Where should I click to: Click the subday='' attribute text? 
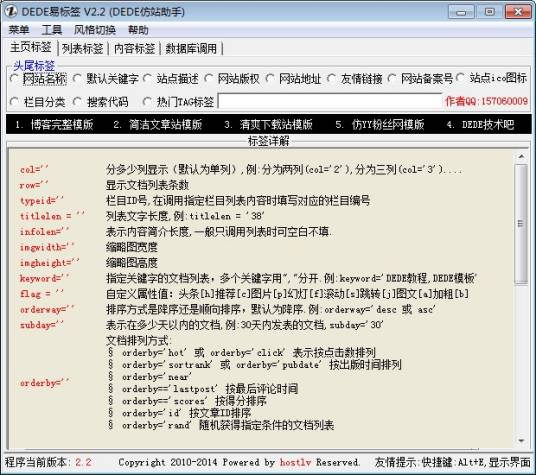click(42, 325)
